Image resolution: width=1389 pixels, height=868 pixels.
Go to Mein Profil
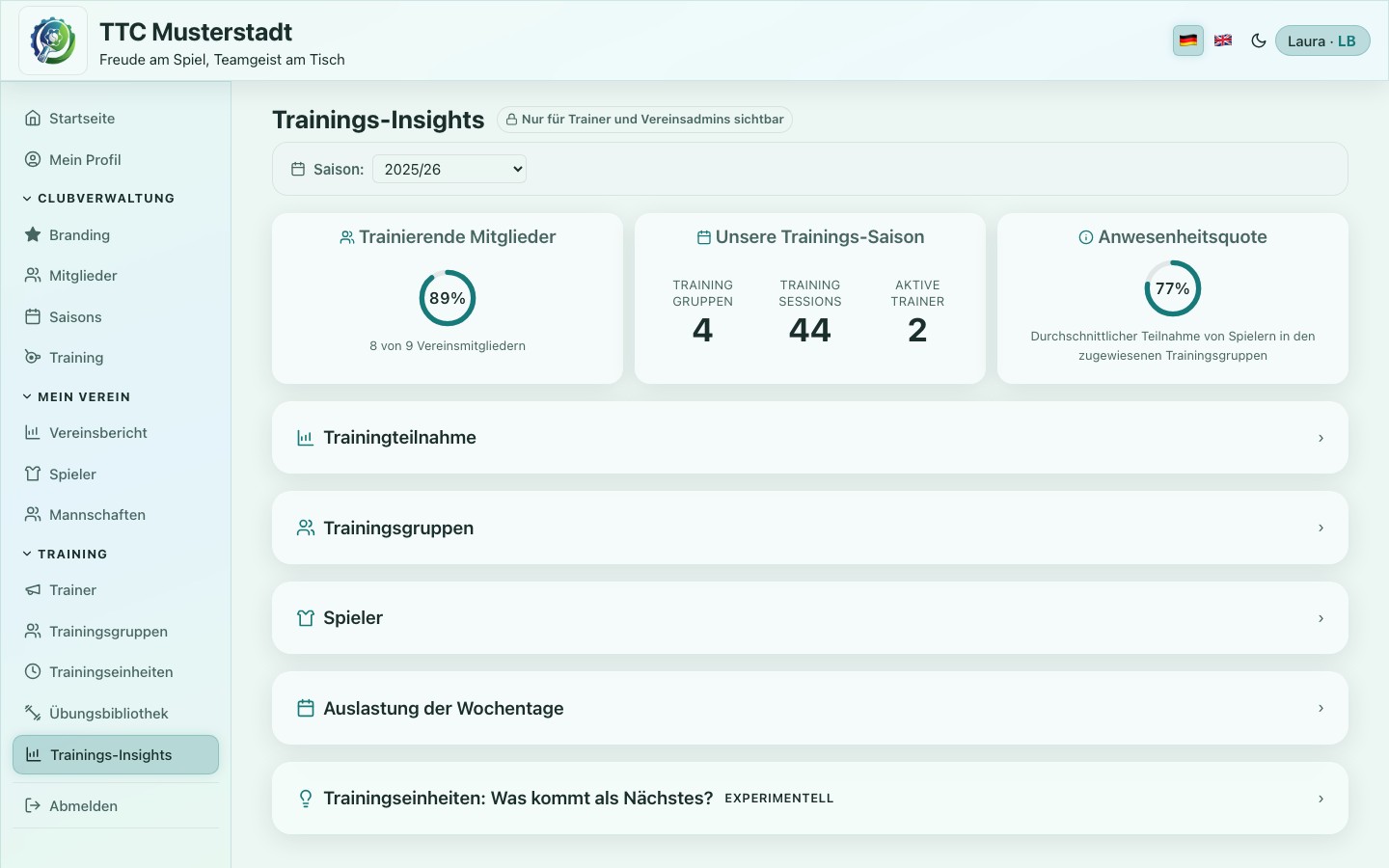pyautogui.click(x=116, y=159)
